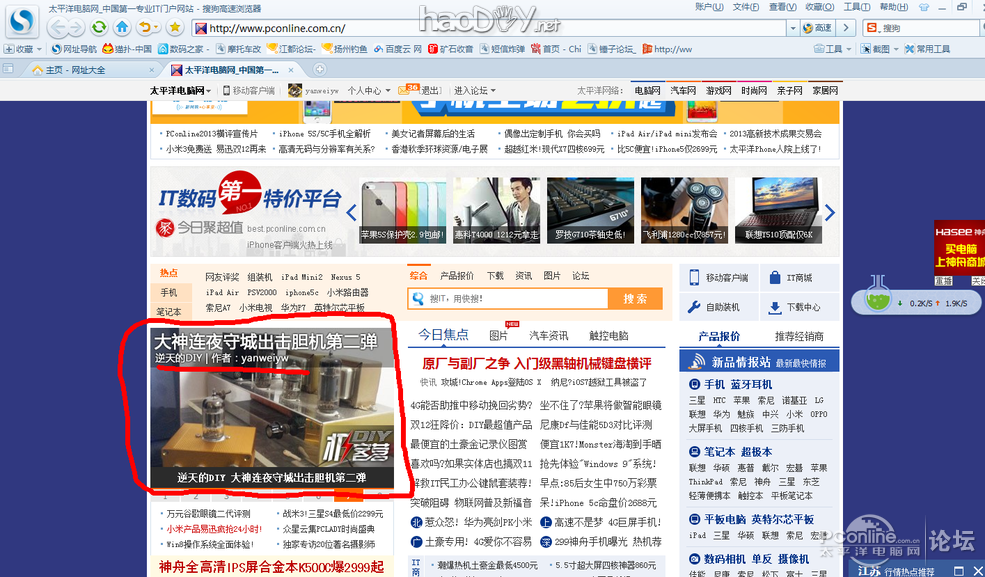Select the 自助装机 wrench icon

(x=693, y=304)
